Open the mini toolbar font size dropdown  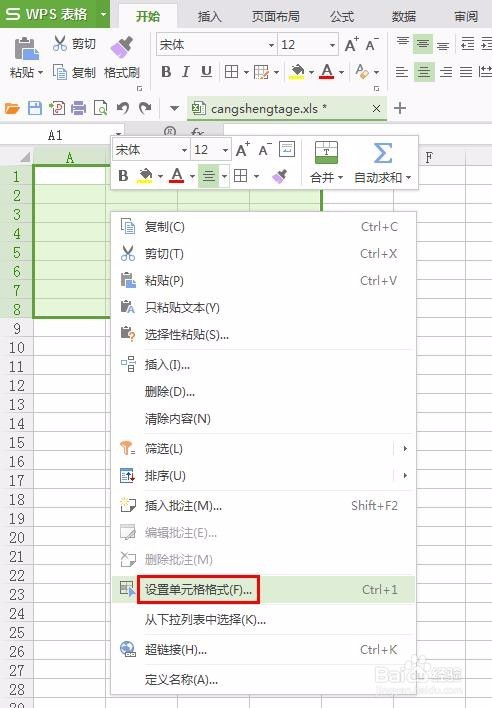[x=225, y=150]
